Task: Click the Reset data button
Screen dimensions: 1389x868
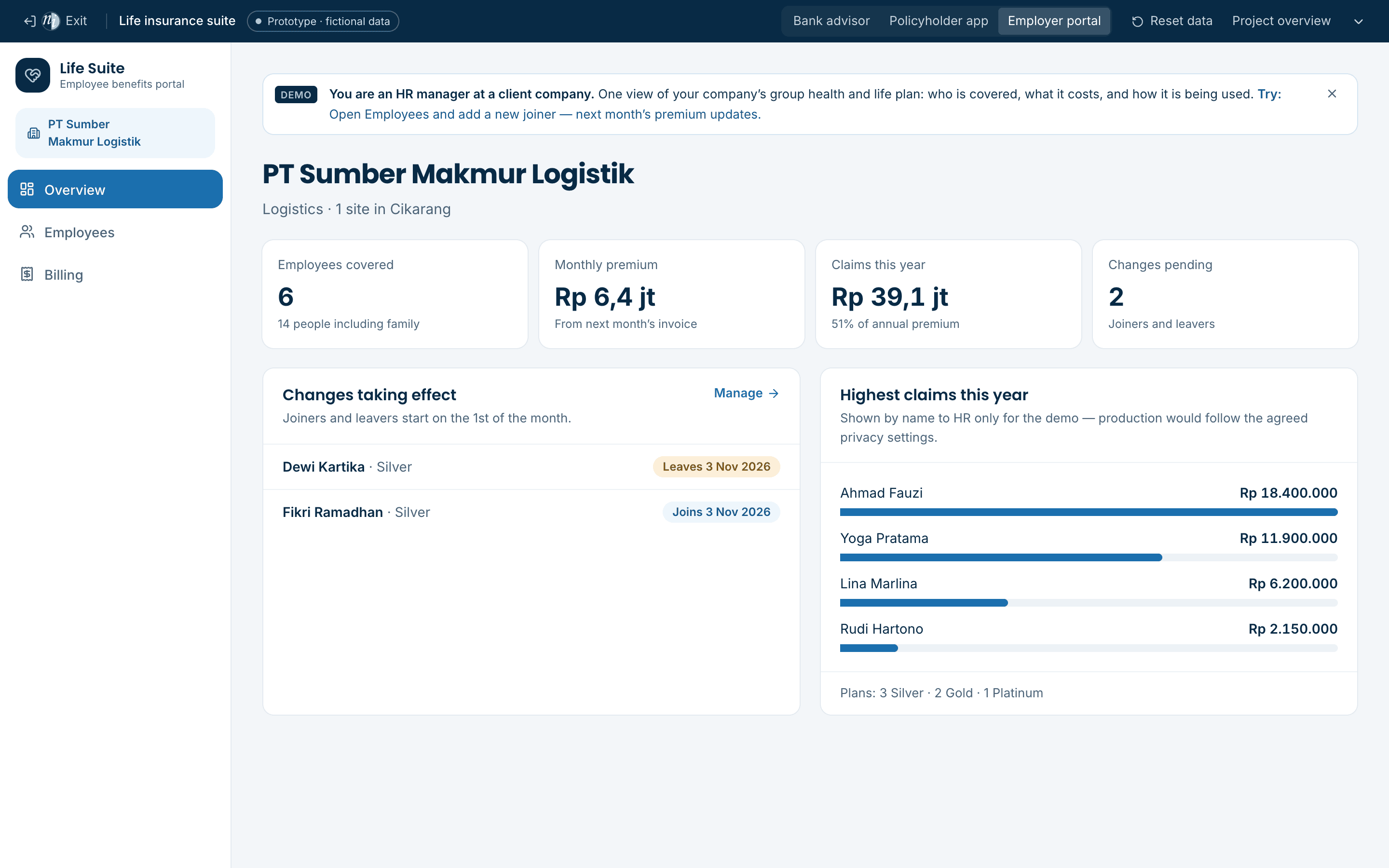Action: pos(1171,21)
